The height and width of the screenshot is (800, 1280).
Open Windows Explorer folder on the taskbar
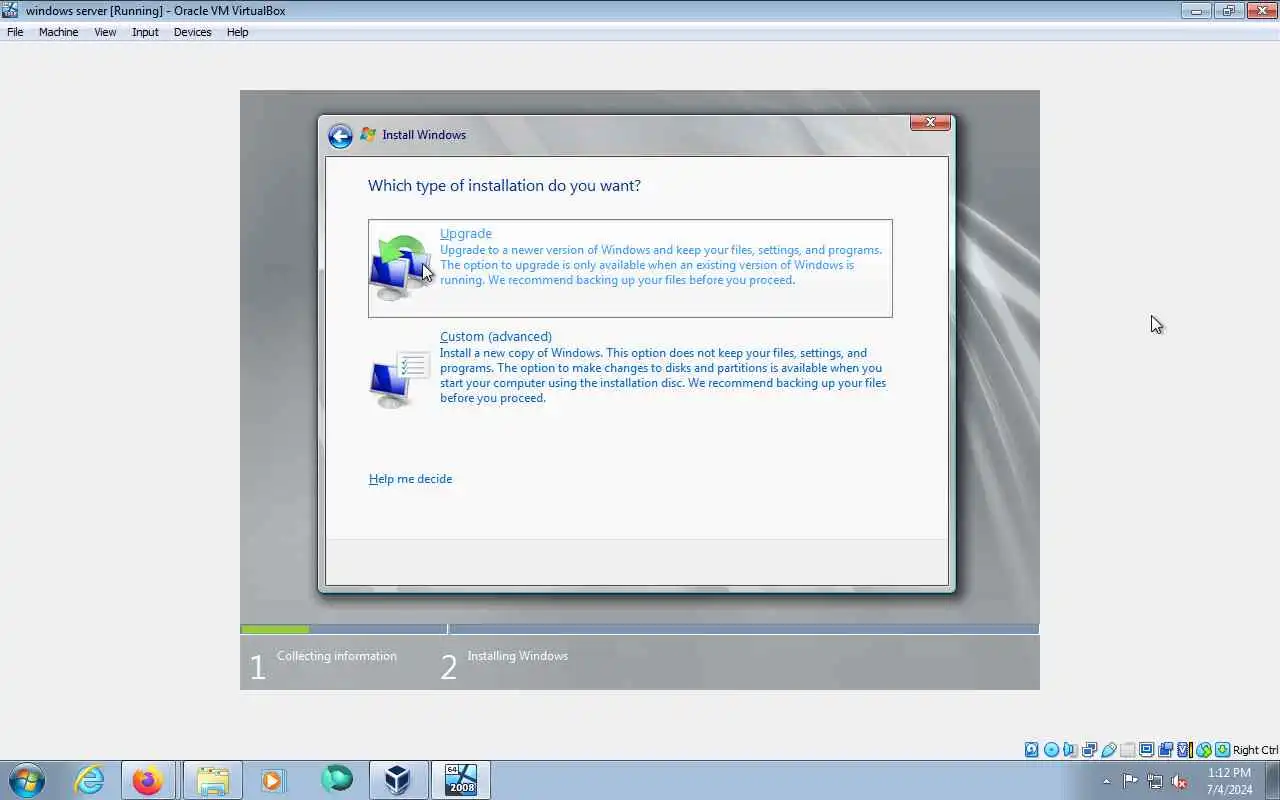(x=212, y=780)
